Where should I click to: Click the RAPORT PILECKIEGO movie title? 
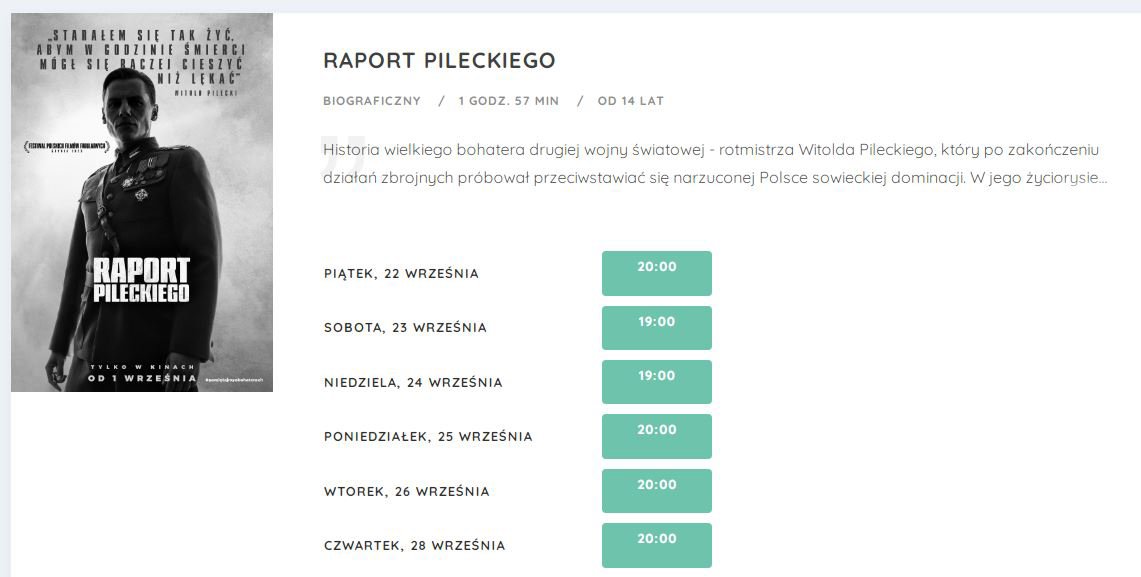(x=439, y=60)
